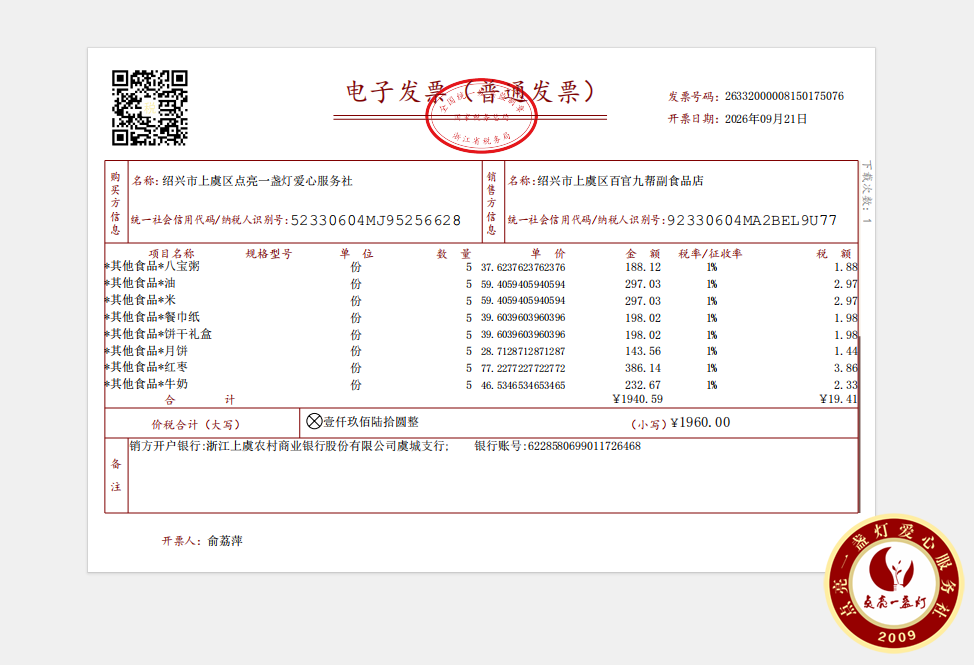This screenshot has height=665, width=974.
Task: Select unit price 28.7128712871287
Action: (x=523, y=351)
